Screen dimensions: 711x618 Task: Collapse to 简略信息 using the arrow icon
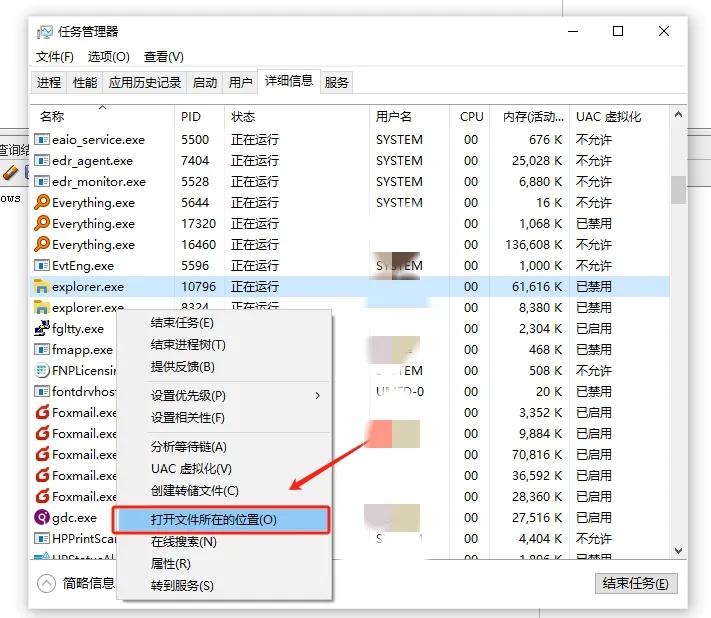coord(46,584)
